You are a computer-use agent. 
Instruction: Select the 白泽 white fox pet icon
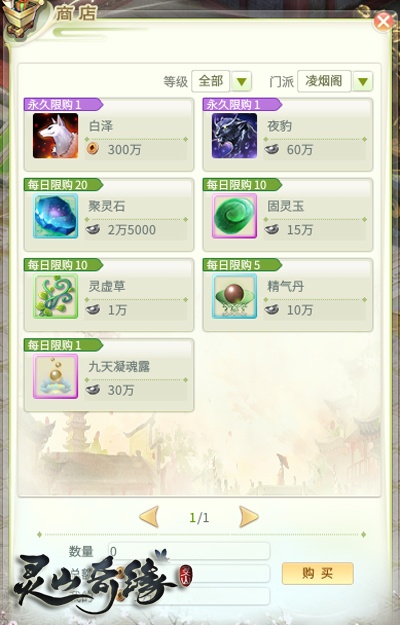[55, 136]
